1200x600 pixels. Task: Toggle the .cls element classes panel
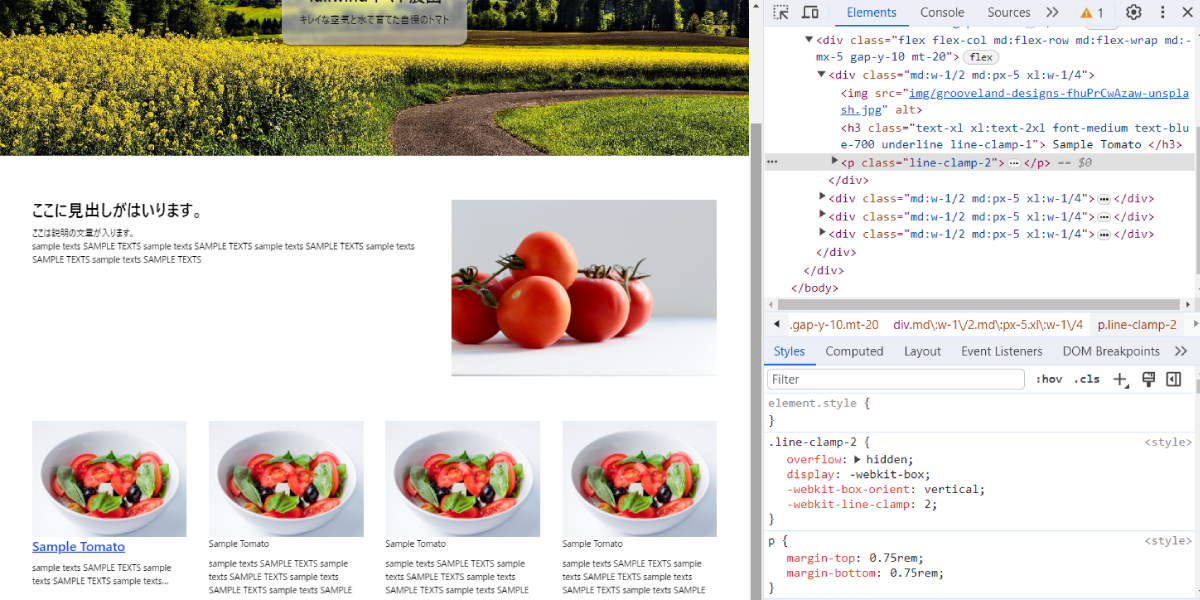pyautogui.click(x=1087, y=380)
